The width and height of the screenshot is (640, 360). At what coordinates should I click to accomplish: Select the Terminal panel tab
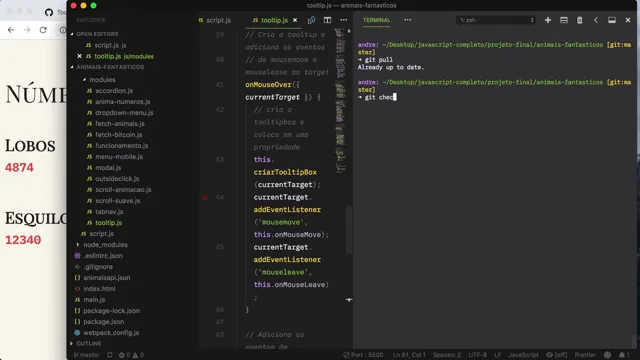pos(376,20)
